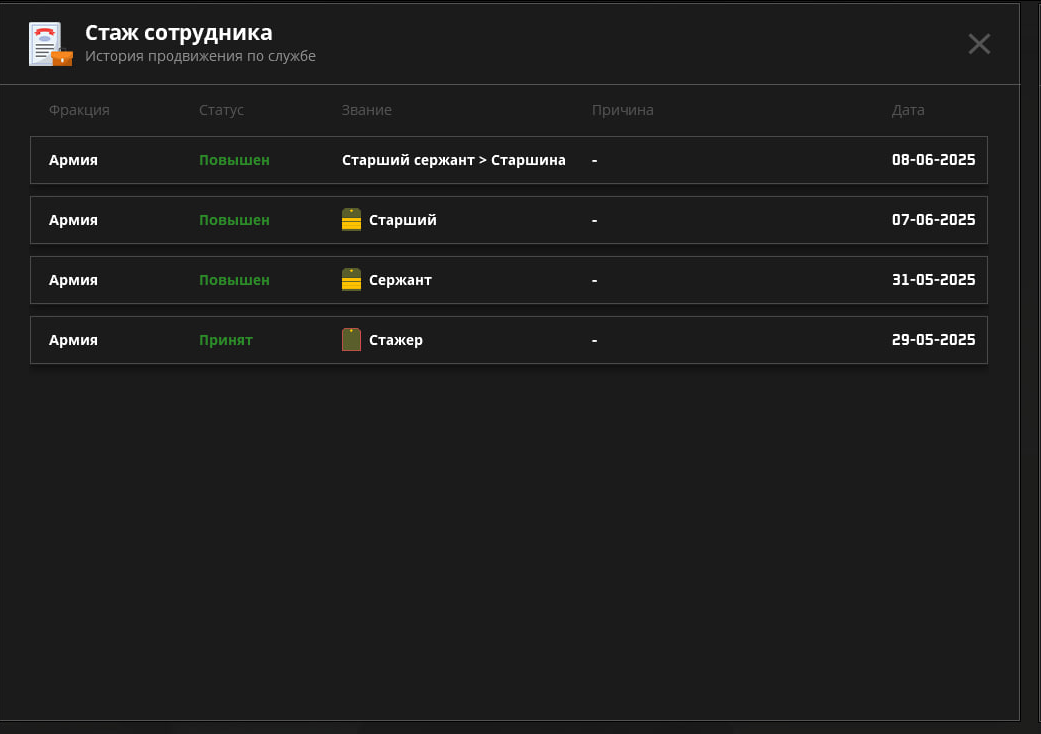This screenshot has width=1041, height=734.
Task: Select the Старший сержант > Старшина promotion text
Action: (454, 160)
